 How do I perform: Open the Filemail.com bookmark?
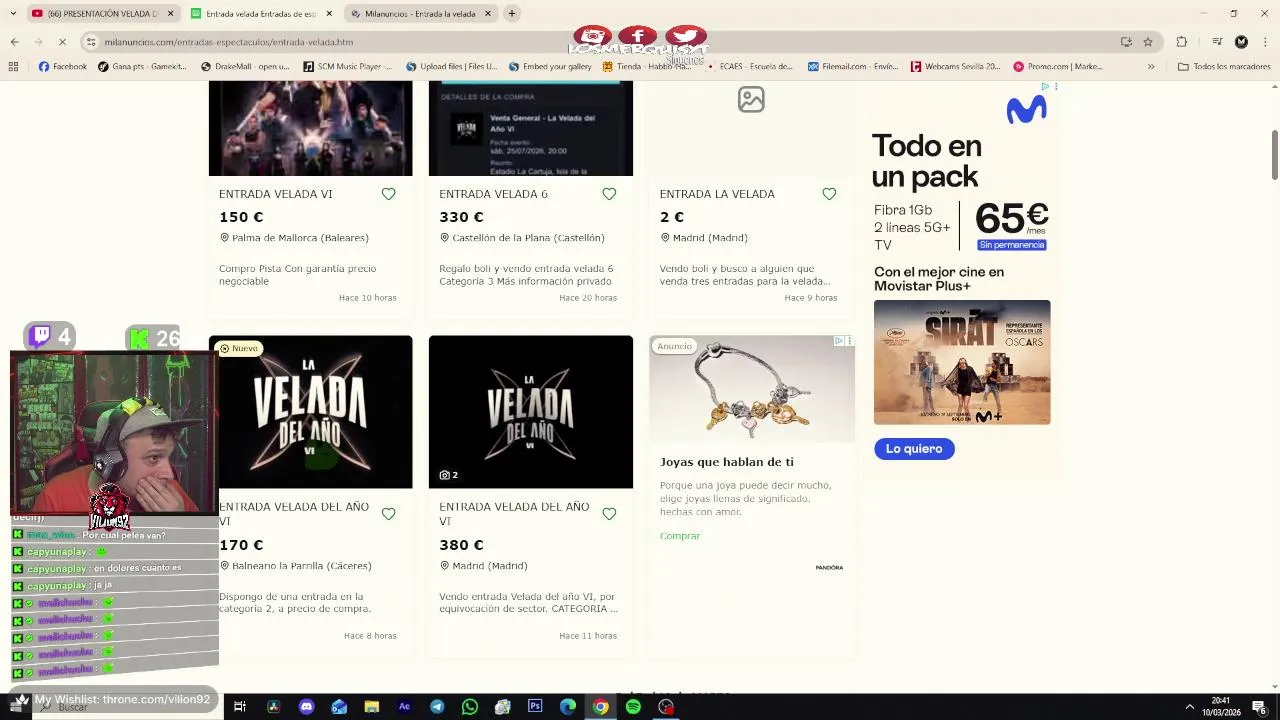click(853, 67)
